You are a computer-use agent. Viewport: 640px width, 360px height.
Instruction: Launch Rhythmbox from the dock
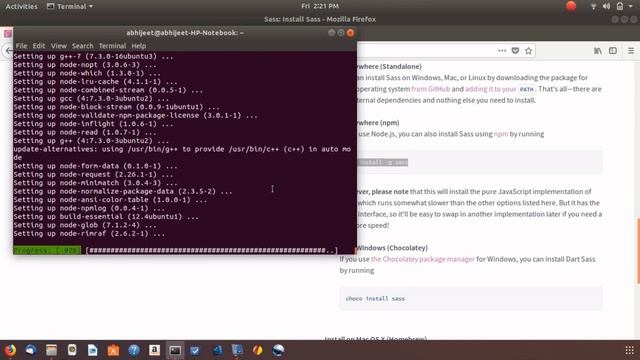72,350
